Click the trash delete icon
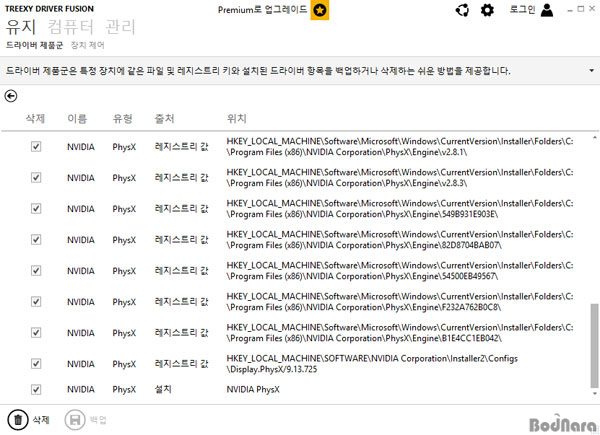 tap(18, 420)
